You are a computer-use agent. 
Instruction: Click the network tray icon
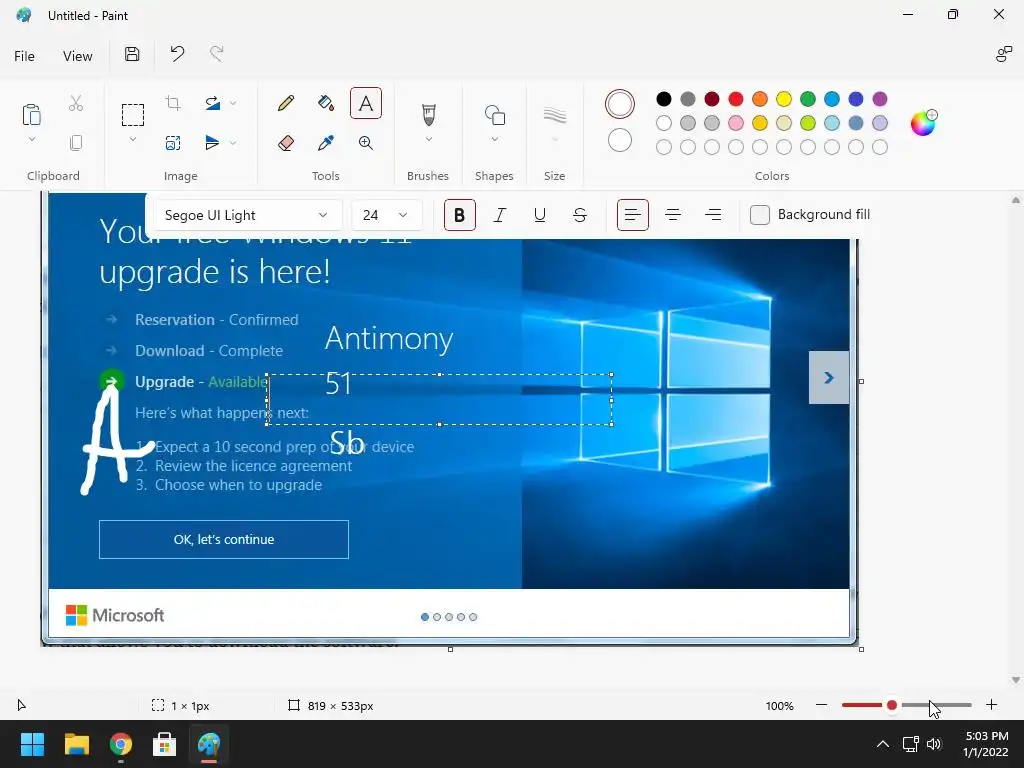pos(910,744)
